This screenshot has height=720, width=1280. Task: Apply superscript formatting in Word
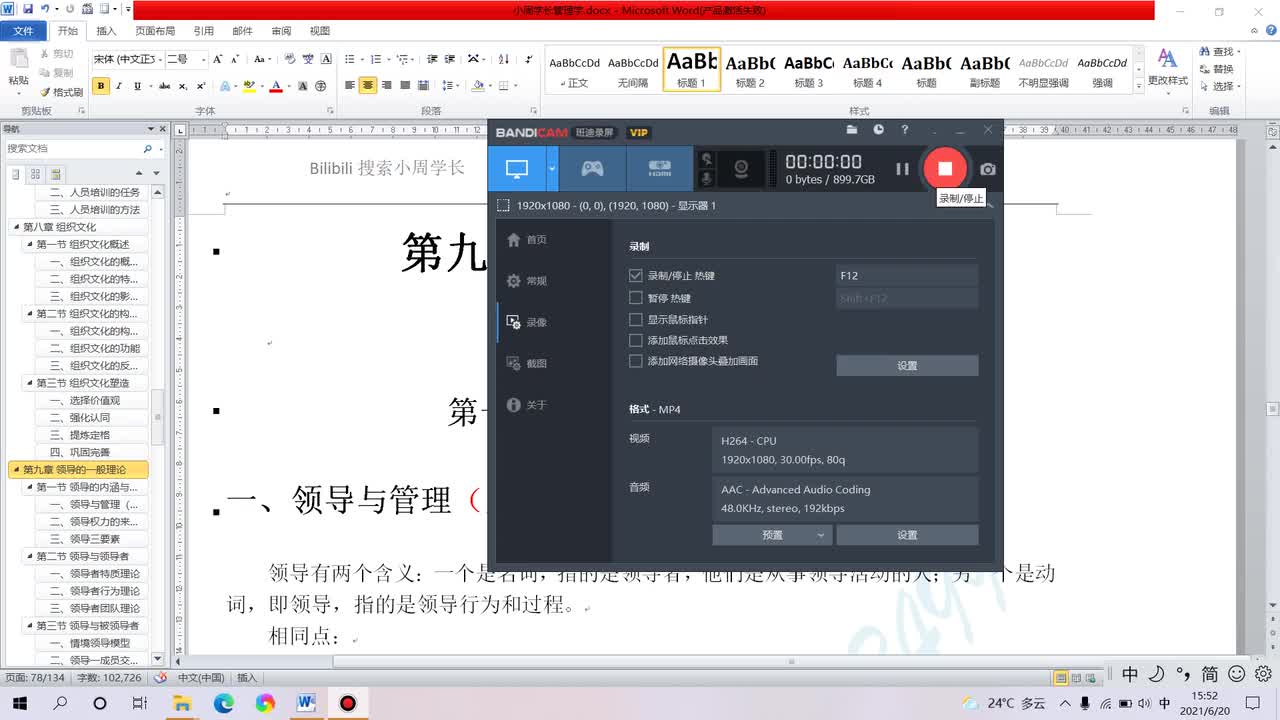(201, 86)
